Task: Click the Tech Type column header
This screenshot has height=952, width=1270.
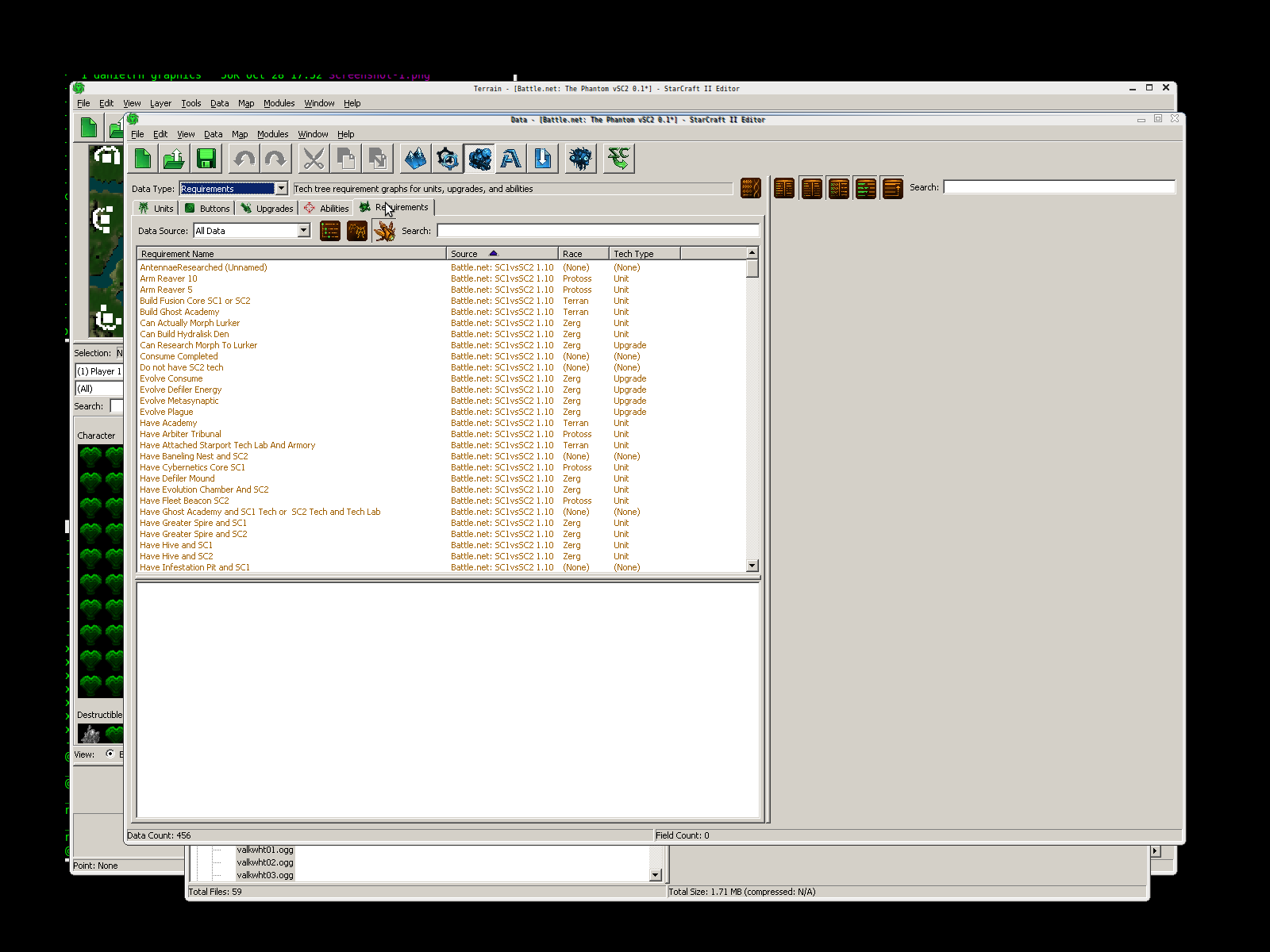Action: pyautogui.click(x=644, y=254)
